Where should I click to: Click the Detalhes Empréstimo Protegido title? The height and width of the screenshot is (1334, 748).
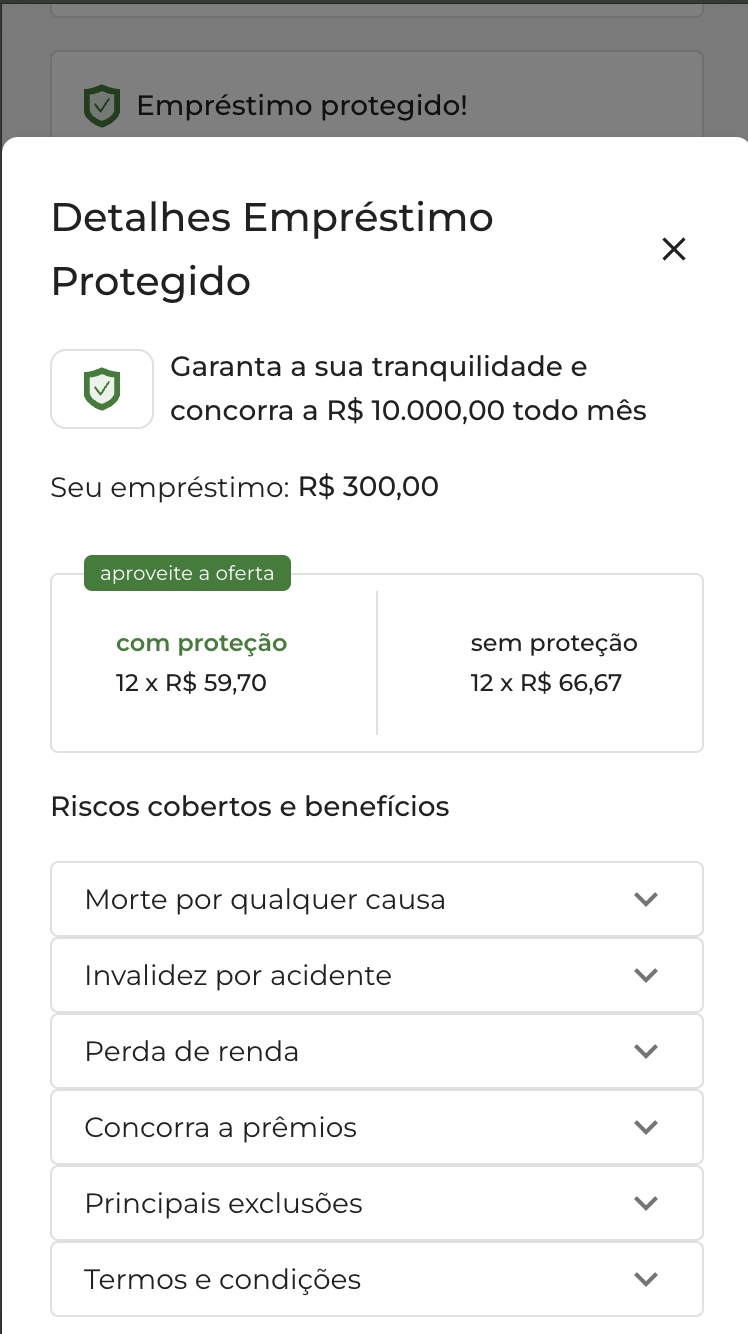[272, 249]
